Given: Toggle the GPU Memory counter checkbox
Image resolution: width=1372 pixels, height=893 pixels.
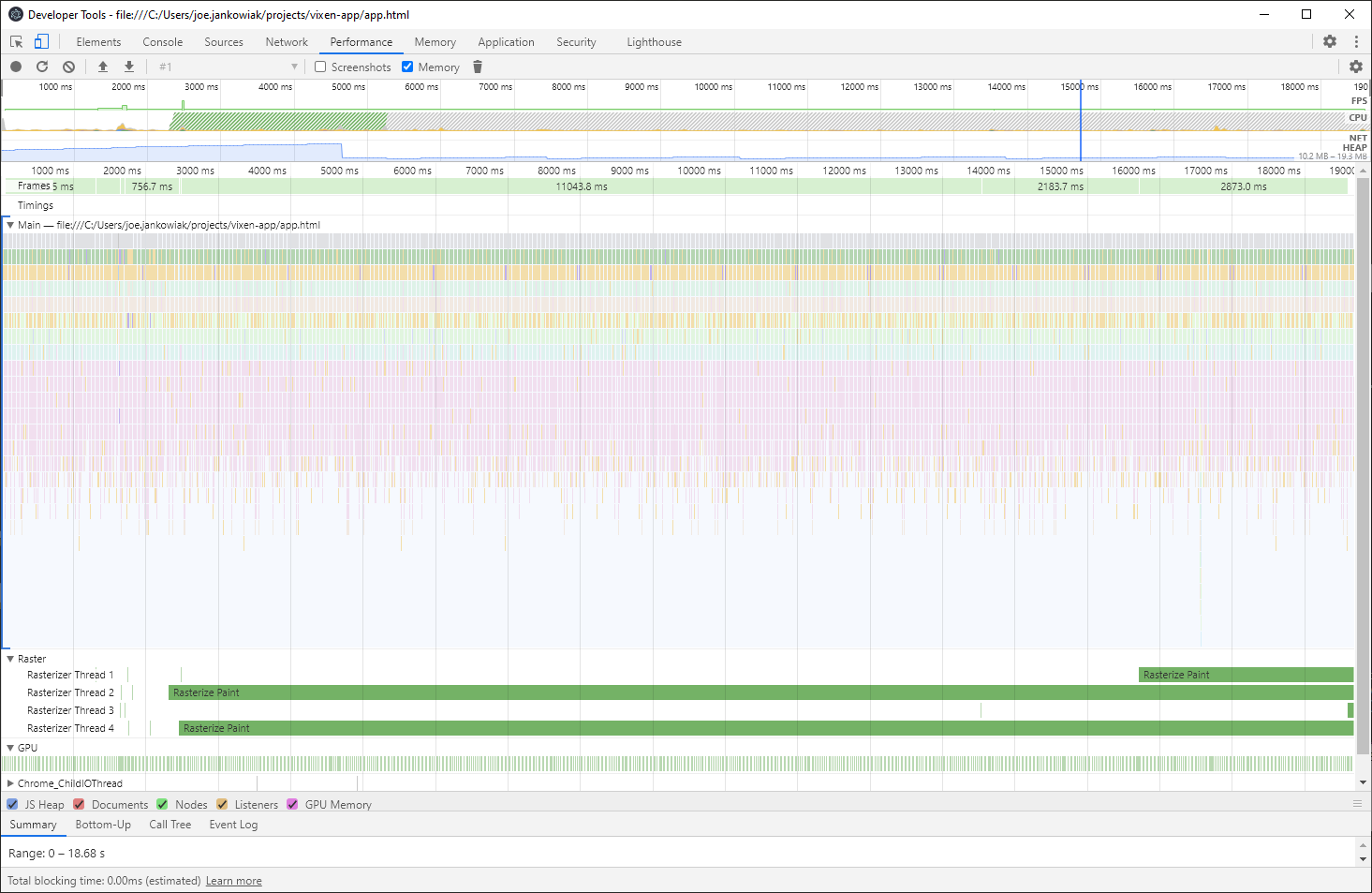Looking at the screenshot, I should (x=292, y=804).
